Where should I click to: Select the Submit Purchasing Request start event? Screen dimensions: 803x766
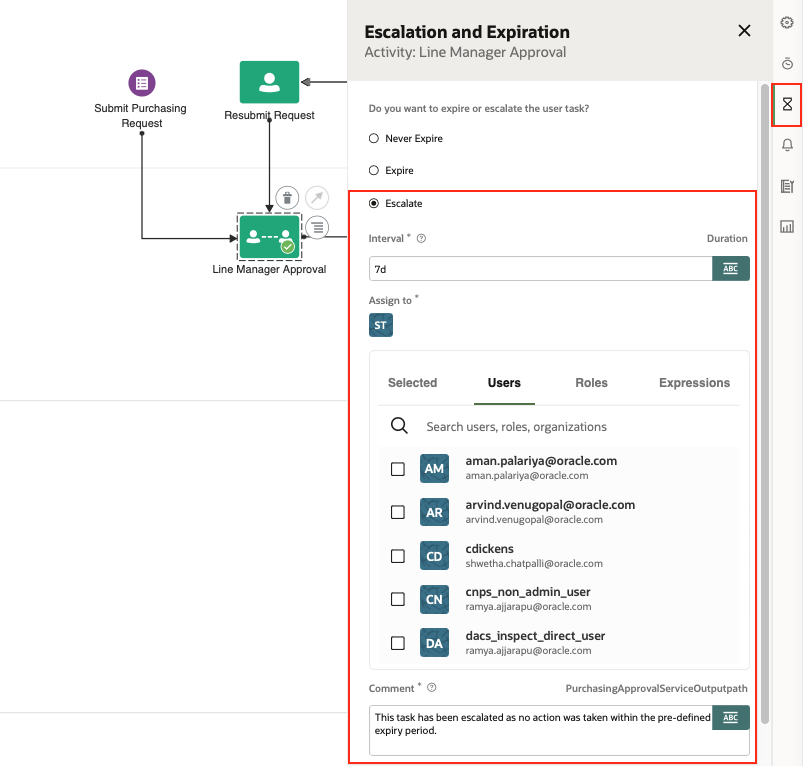142,83
